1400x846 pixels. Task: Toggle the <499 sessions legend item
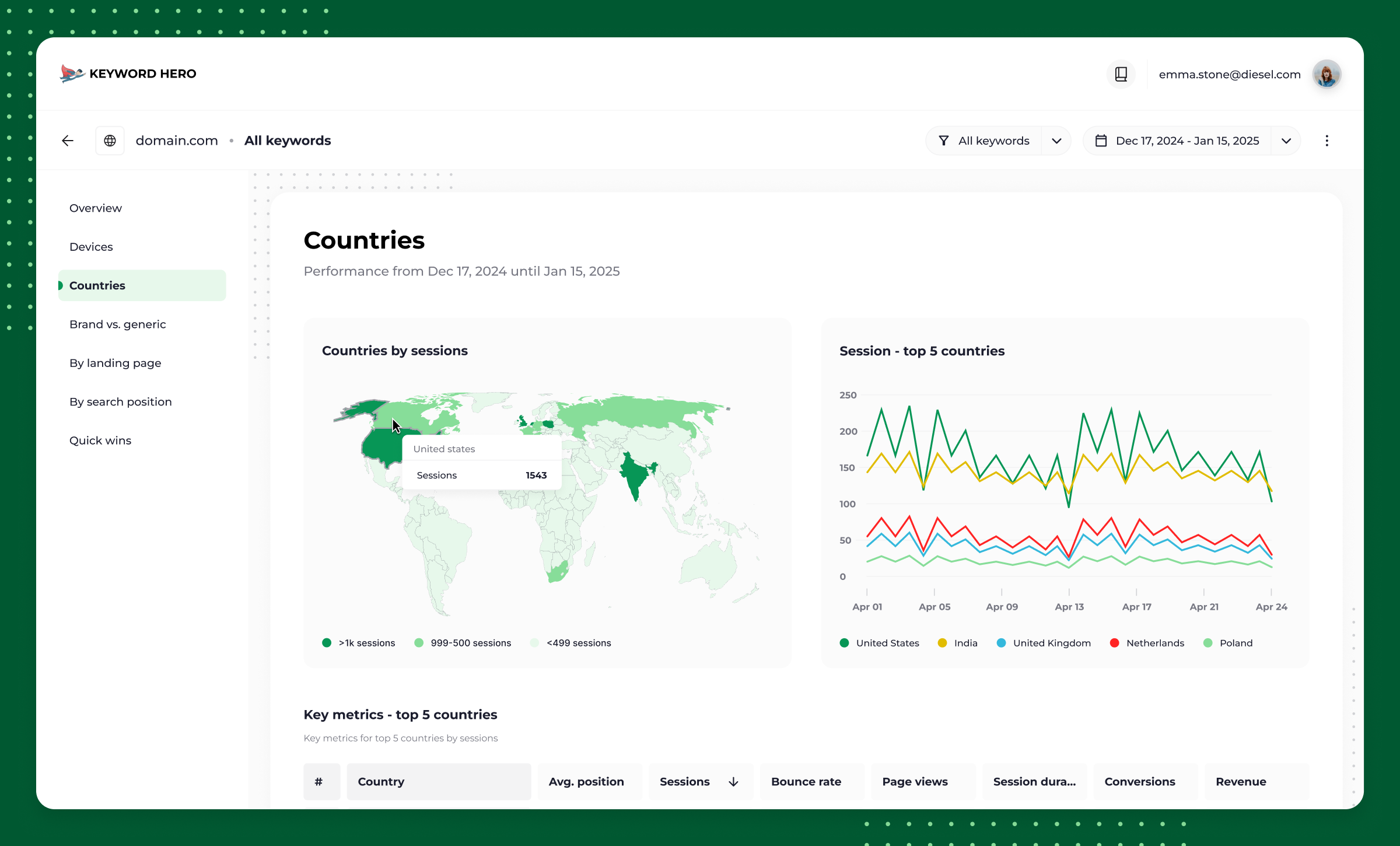(x=570, y=642)
